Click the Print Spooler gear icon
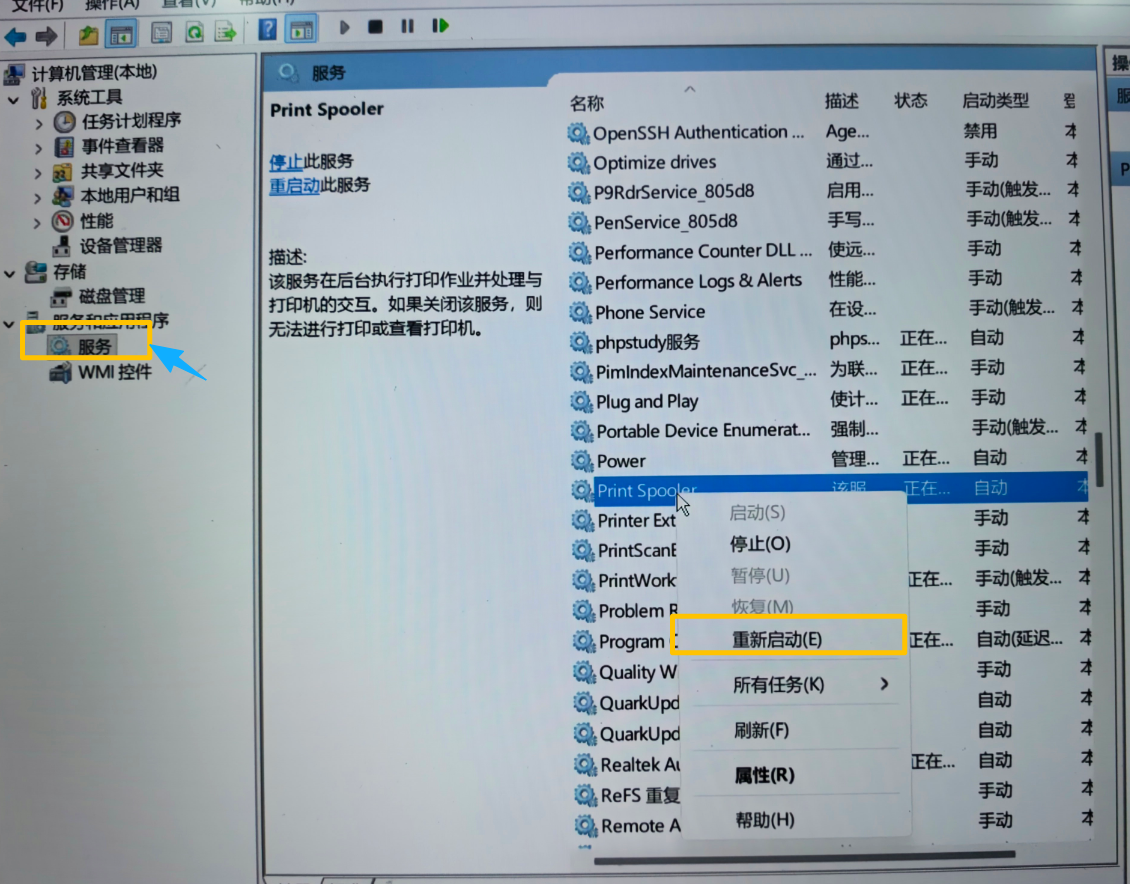This screenshot has height=884, width=1130. 582,491
